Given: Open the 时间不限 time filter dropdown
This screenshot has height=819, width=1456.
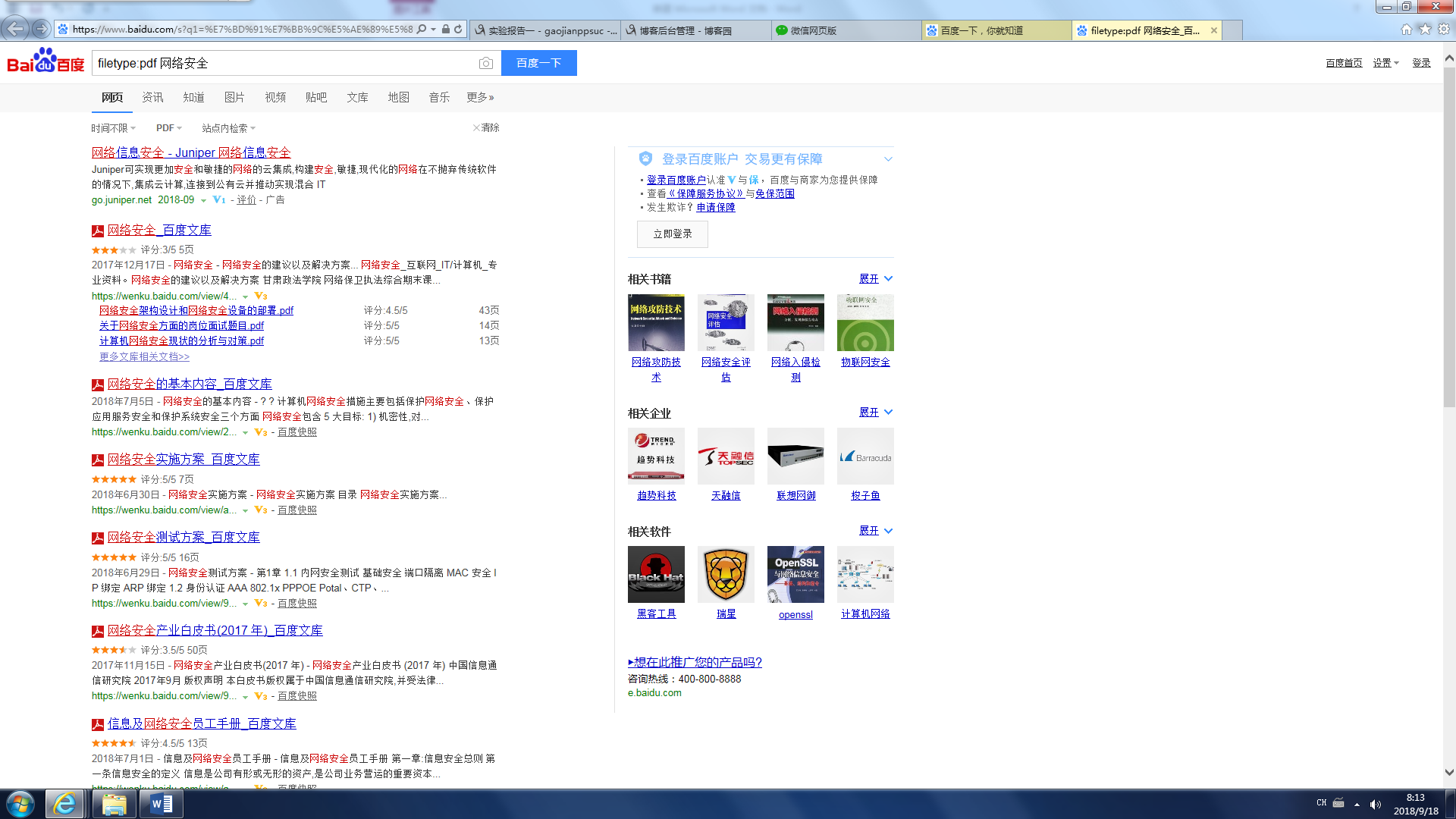Looking at the screenshot, I should (113, 128).
